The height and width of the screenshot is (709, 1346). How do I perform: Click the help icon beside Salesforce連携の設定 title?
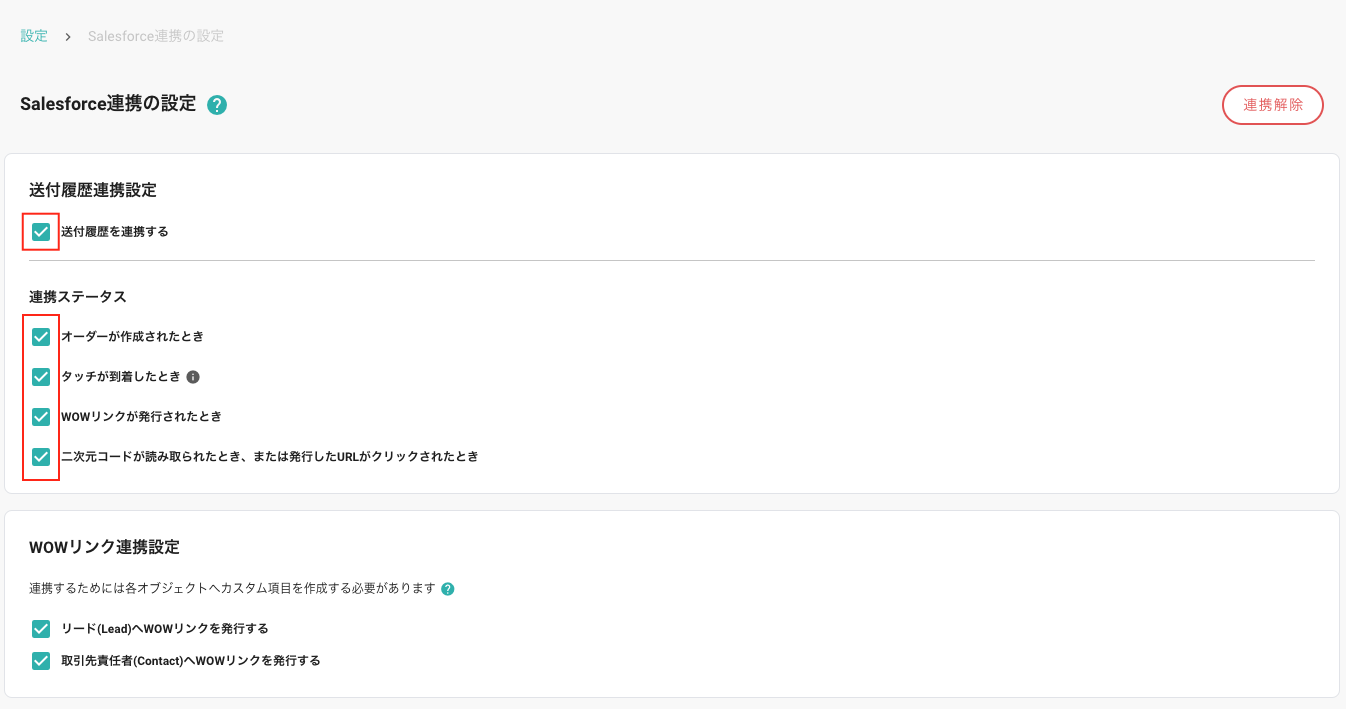217,105
